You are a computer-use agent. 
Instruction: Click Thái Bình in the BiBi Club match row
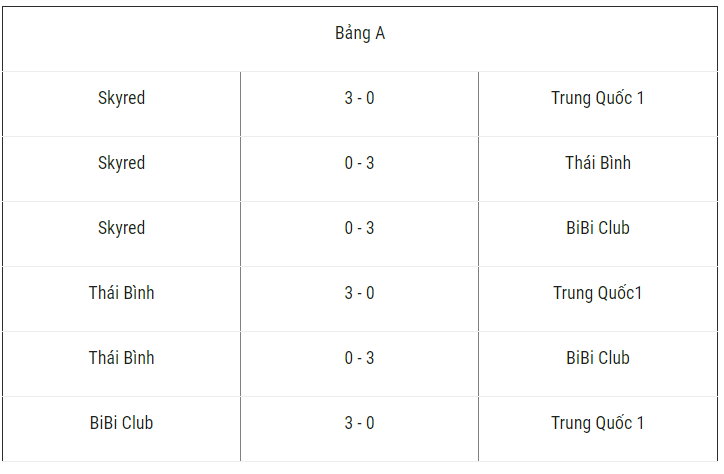coord(121,358)
